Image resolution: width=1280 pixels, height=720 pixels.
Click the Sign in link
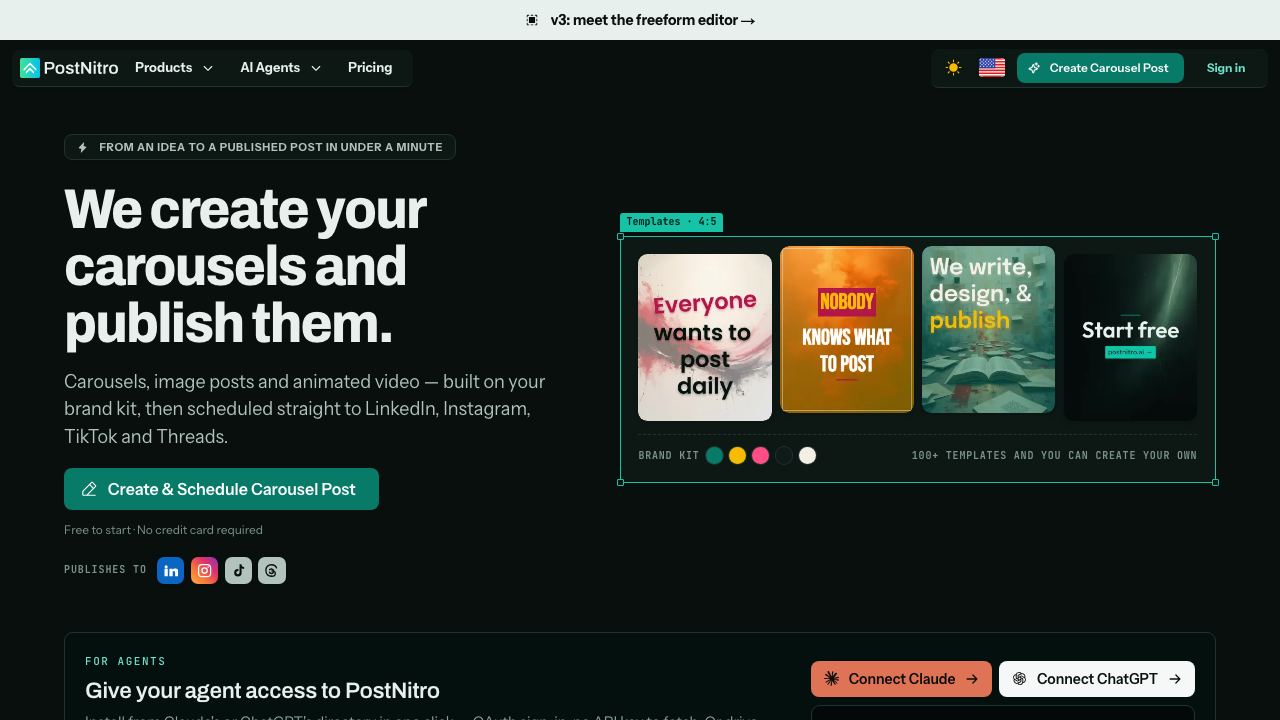[1226, 68]
